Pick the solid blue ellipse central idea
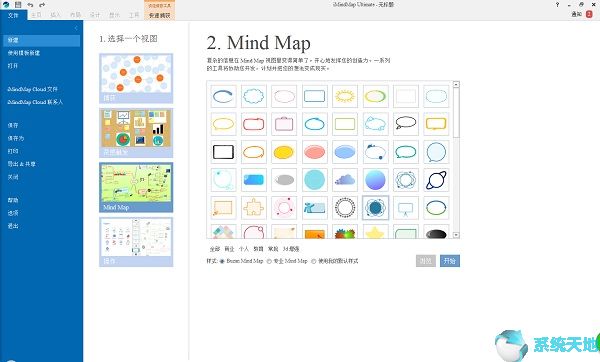 tap(345, 152)
